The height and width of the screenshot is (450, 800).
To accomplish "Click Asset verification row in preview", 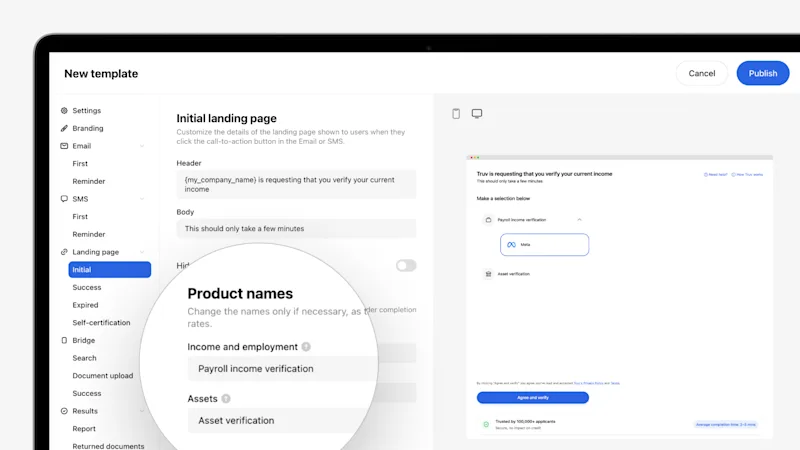I will pos(513,274).
